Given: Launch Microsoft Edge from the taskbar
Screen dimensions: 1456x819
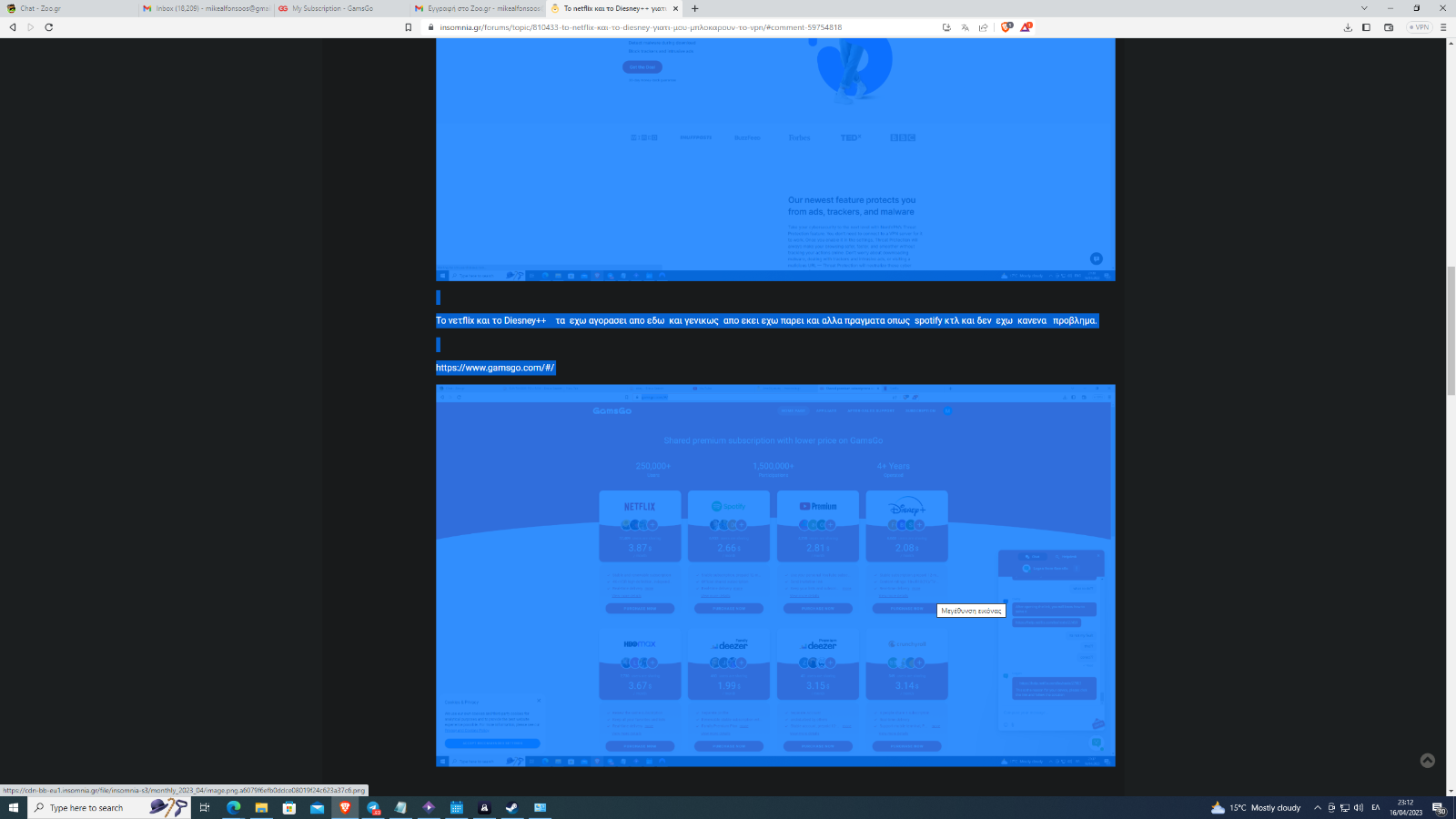Looking at the screenshot, I should coord(234,807).
